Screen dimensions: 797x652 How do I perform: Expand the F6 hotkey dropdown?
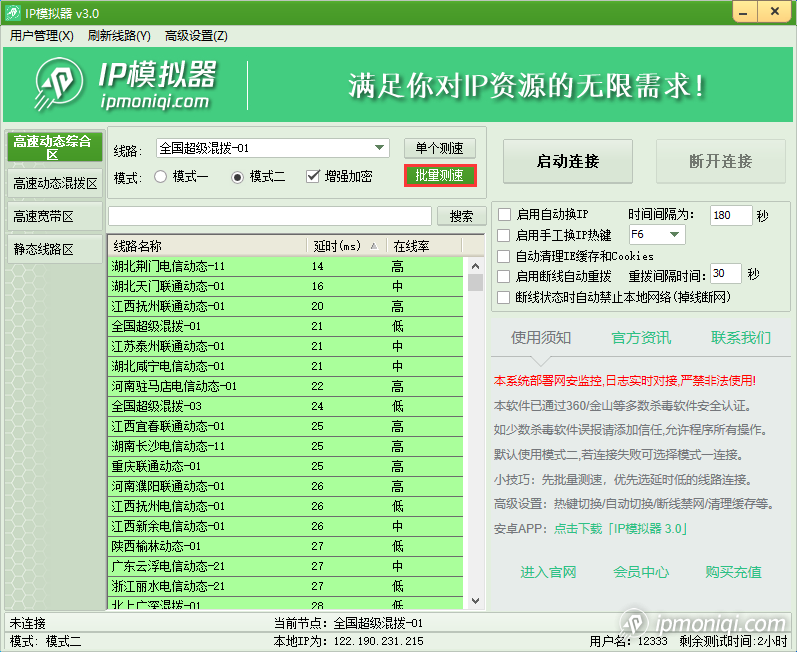click(x=674, y=235)
